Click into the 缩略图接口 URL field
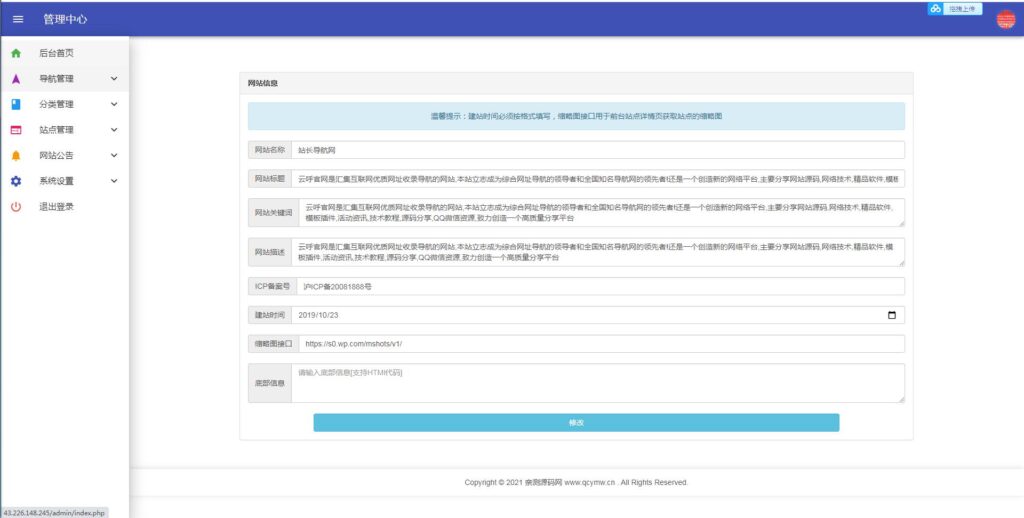 [x=601, y=344]
